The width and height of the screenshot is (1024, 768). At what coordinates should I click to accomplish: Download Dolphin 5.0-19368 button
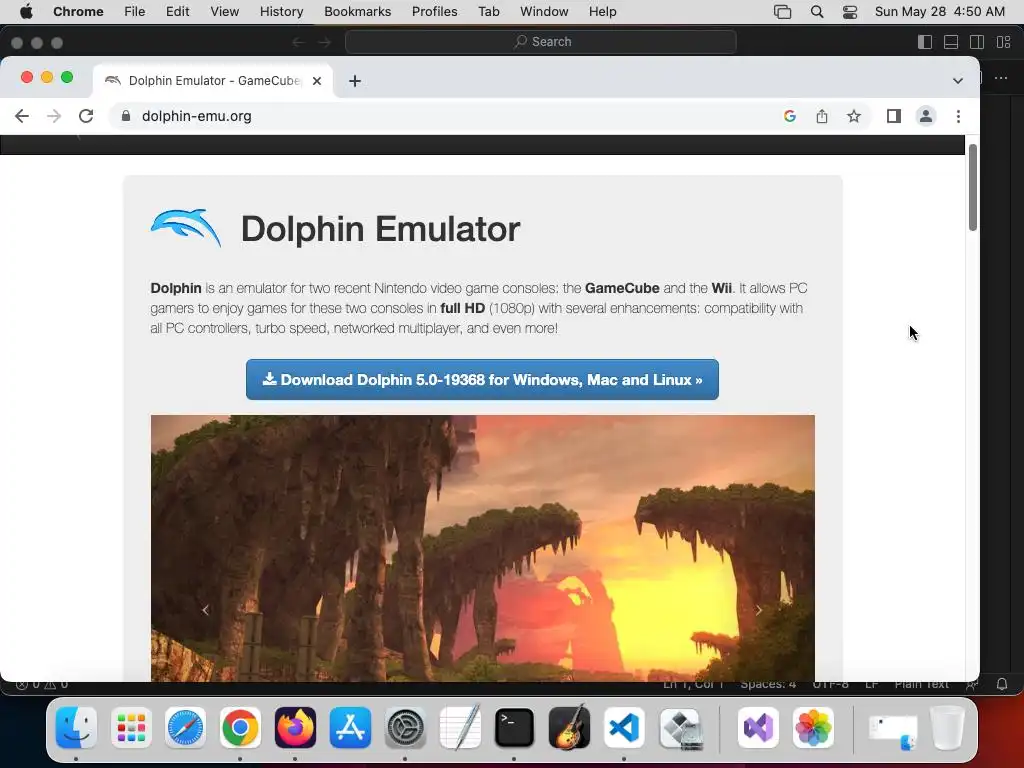tap(482, 379)
